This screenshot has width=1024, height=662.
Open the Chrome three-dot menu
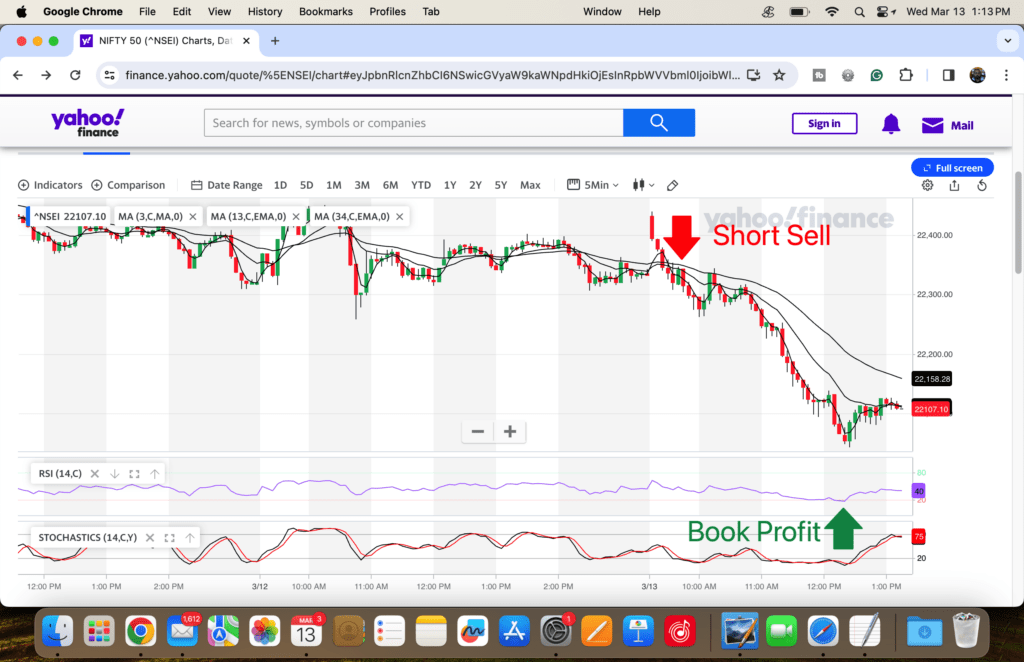tap(1006, 75)
